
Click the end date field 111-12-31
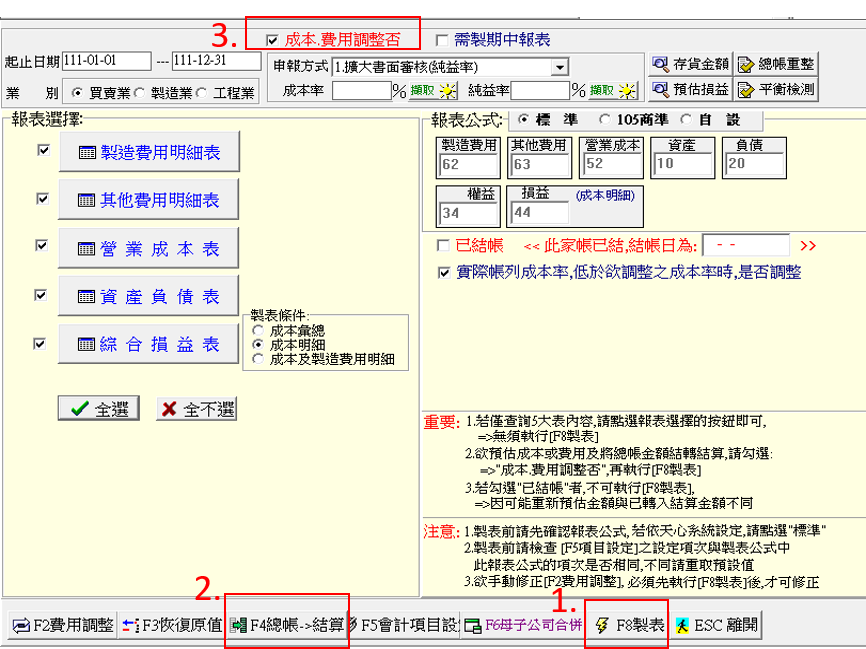coord(216,61)
